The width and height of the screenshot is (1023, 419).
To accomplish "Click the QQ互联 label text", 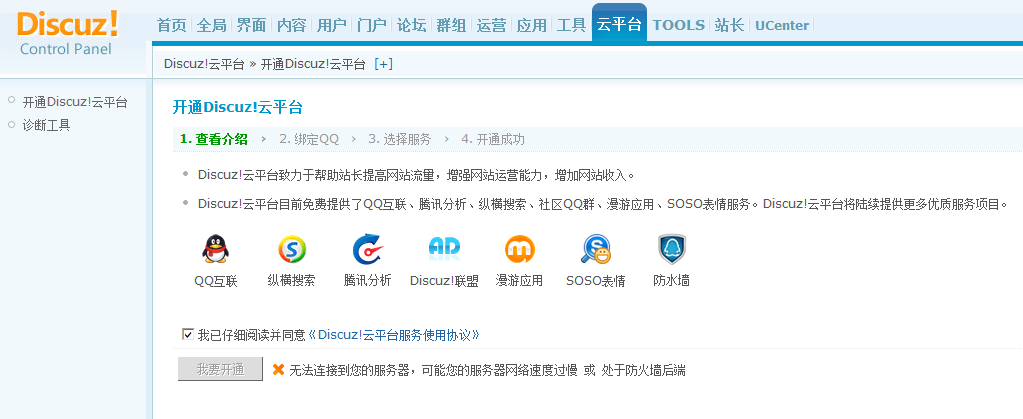I will point(216,281).
